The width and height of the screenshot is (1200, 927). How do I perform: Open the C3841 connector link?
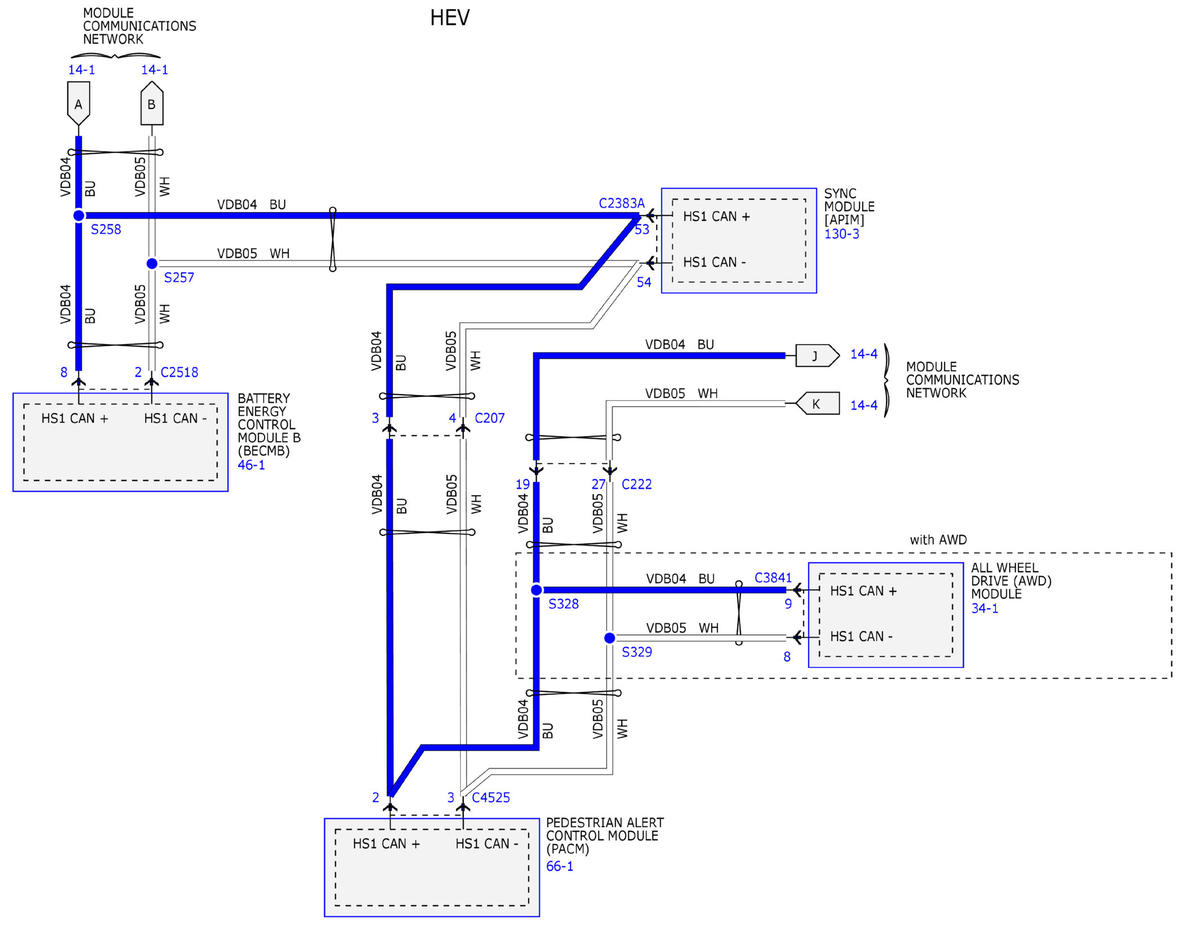[x=774, y=578]
